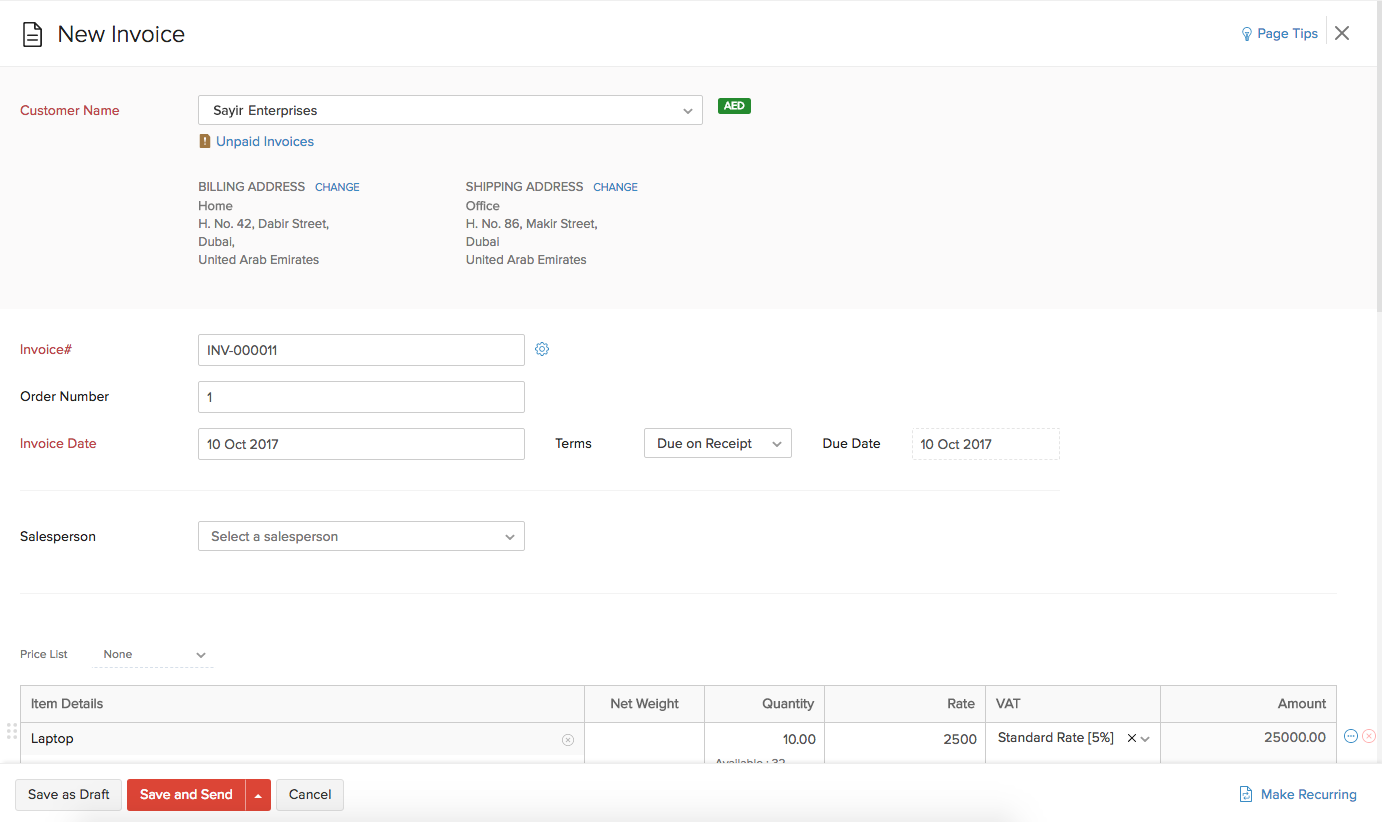Remove the Standard Rate tax with the X
This screenshot has width=1382, height=822.
pos(1131,737)
